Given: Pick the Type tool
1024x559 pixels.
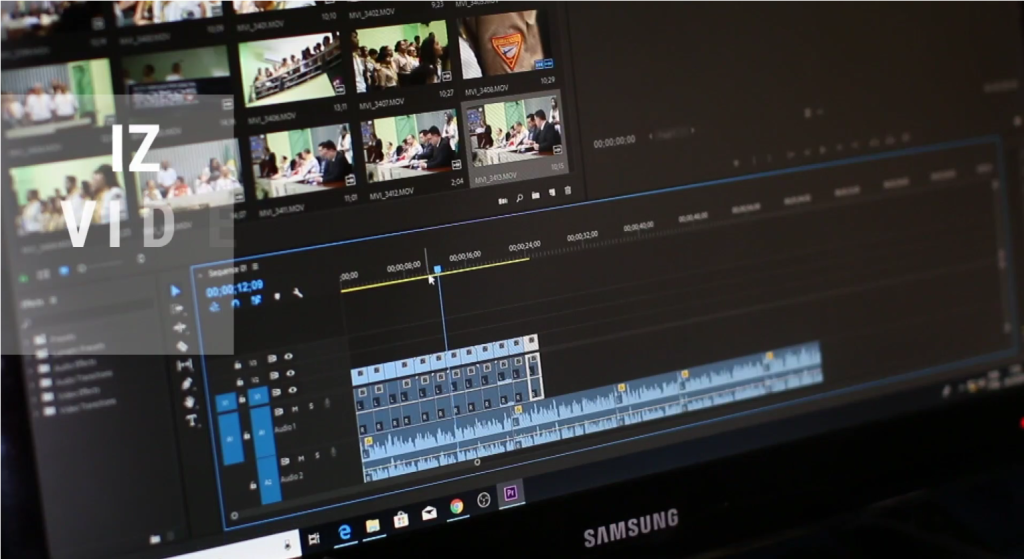Looking at the screenshot, I should [191, 420].
